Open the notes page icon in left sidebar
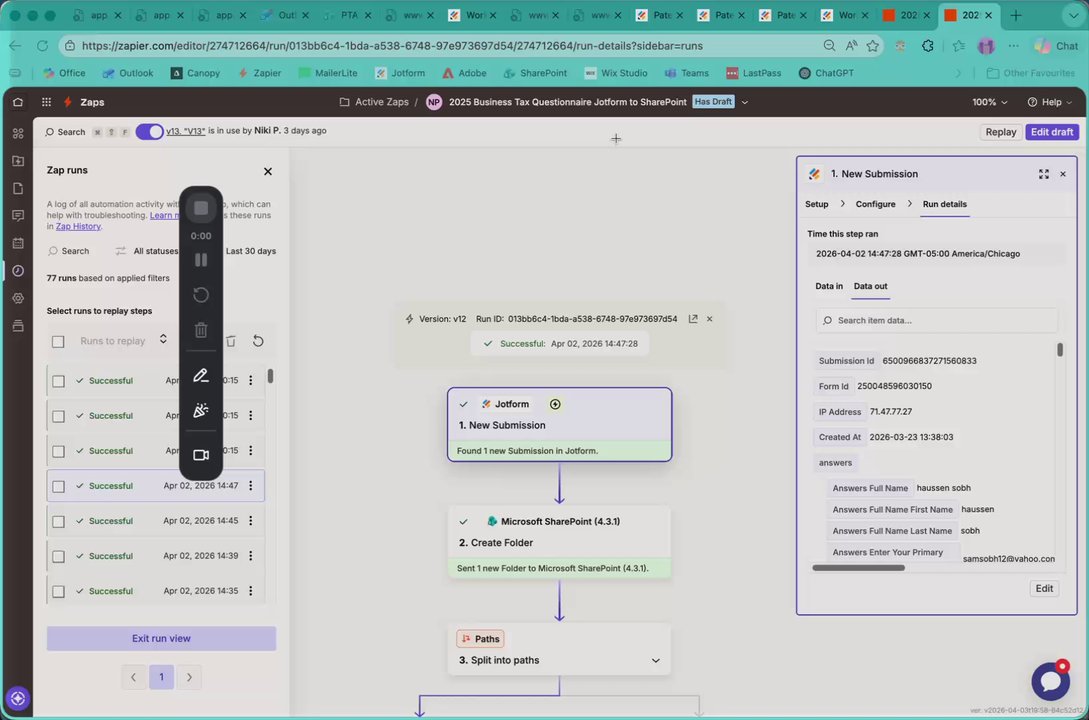This screenshot has height=720, width=1089. tap(18, 188)
